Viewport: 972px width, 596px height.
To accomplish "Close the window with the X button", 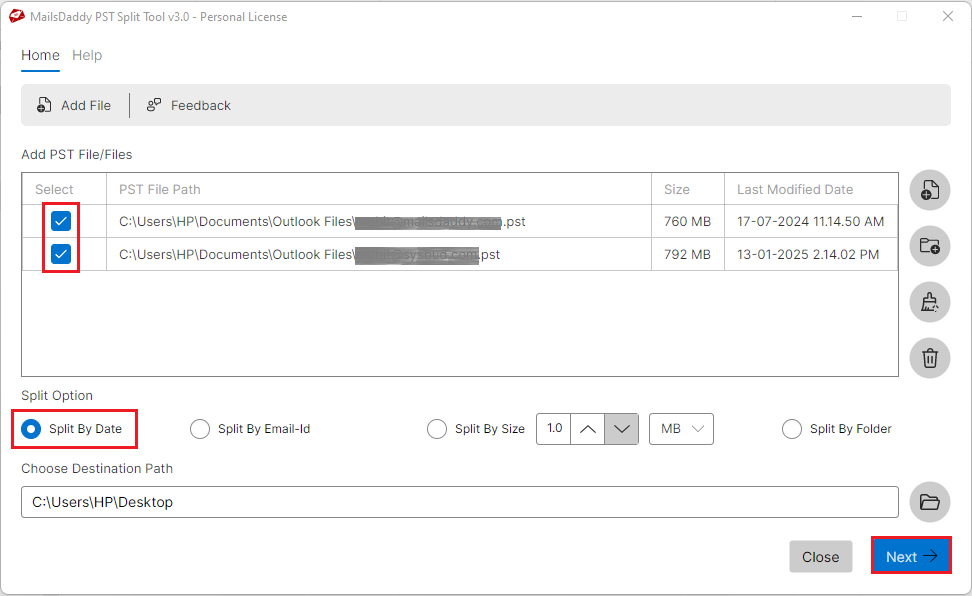I will (948, 16).
